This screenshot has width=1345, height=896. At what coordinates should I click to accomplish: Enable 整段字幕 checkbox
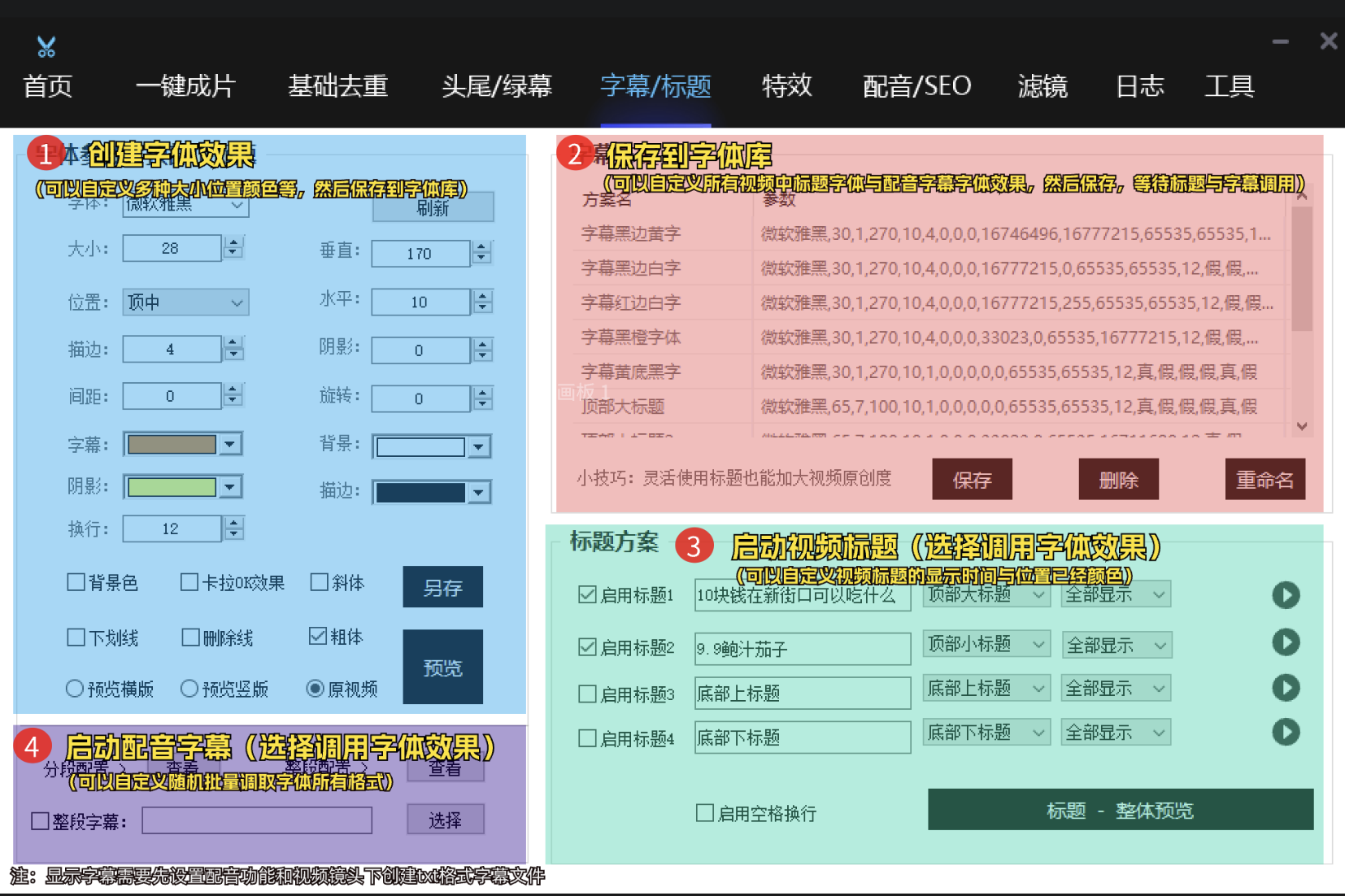coord(40,821)
